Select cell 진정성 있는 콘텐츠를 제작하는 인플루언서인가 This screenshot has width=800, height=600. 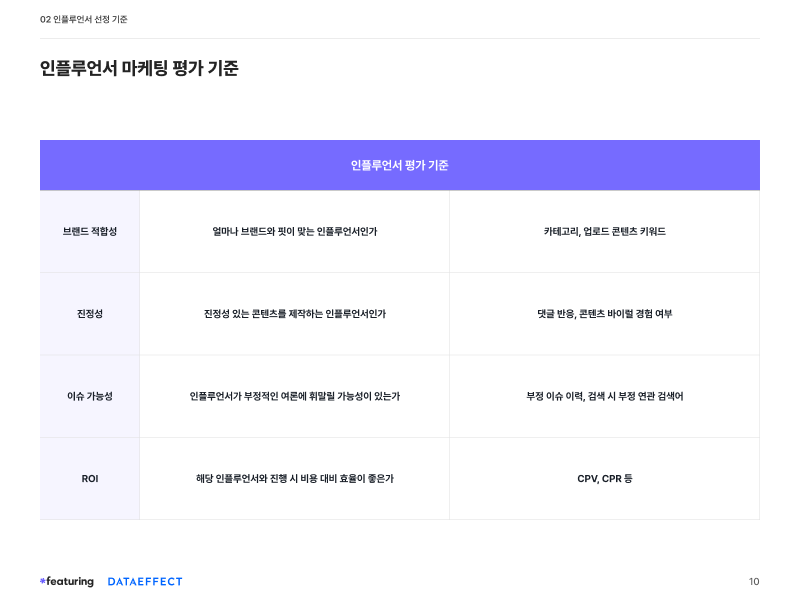pos(294,314)
